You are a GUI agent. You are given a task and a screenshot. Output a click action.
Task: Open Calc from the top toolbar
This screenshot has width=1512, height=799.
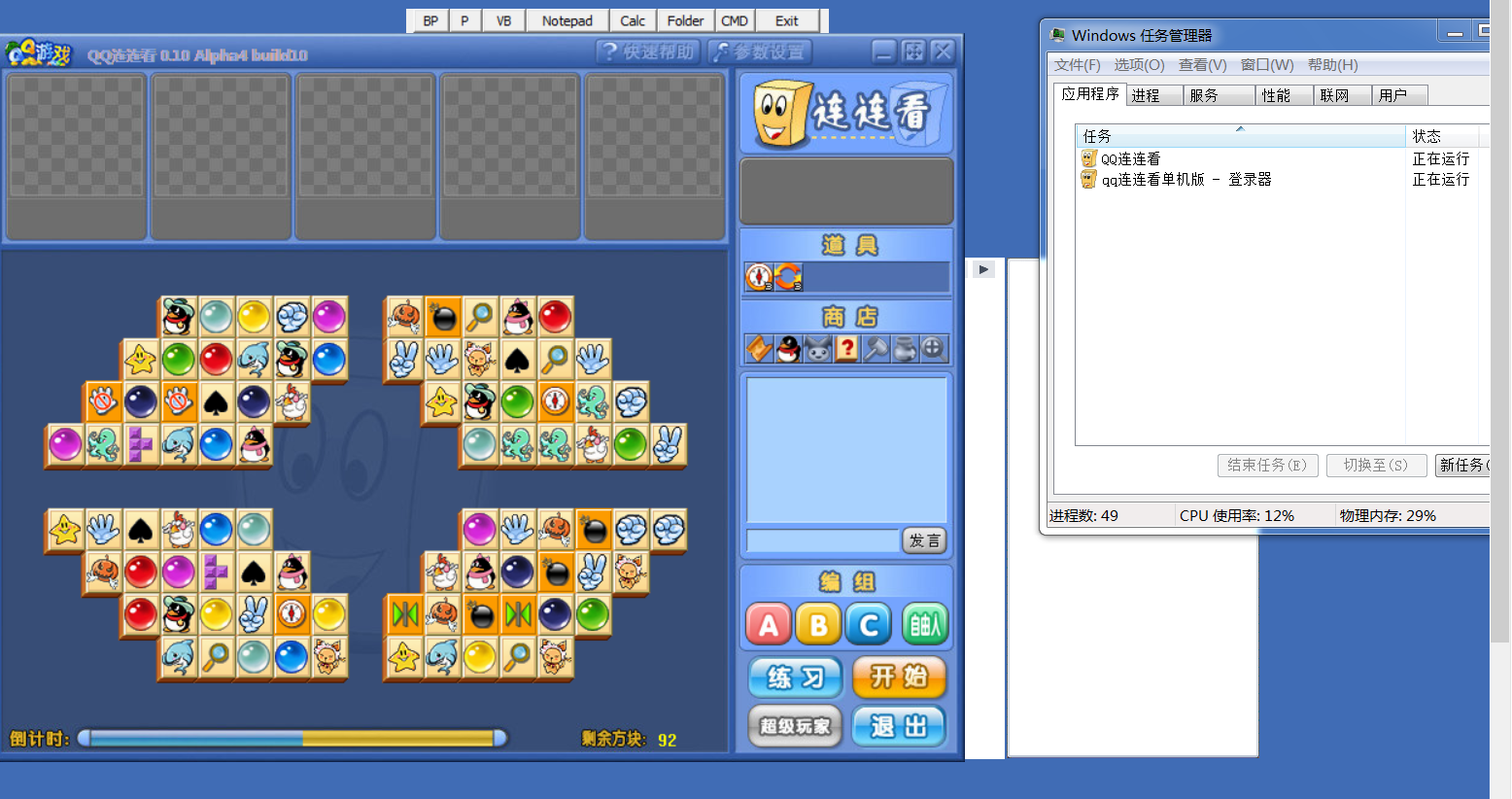[x=633, y=20]
